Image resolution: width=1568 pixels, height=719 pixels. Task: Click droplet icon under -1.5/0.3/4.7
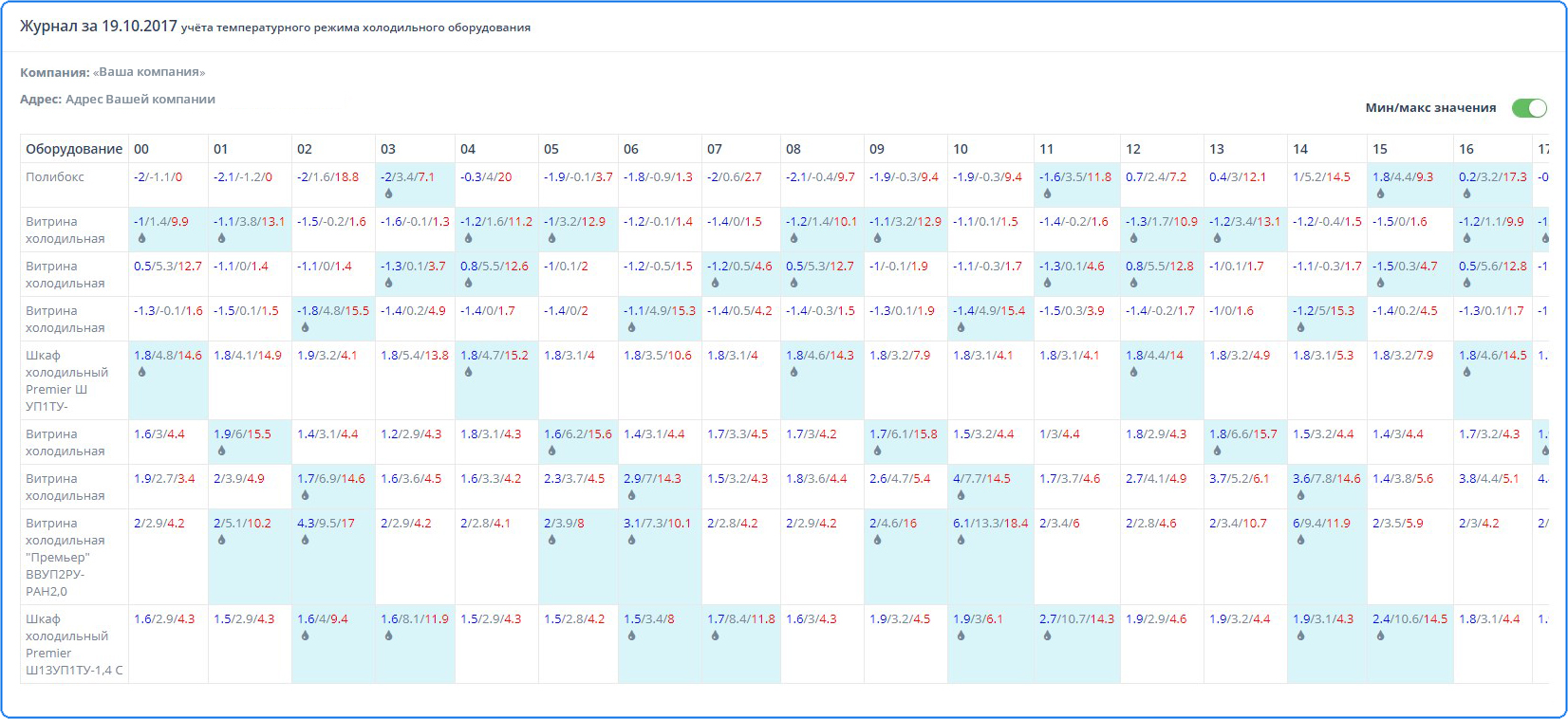pos(1380,283)
